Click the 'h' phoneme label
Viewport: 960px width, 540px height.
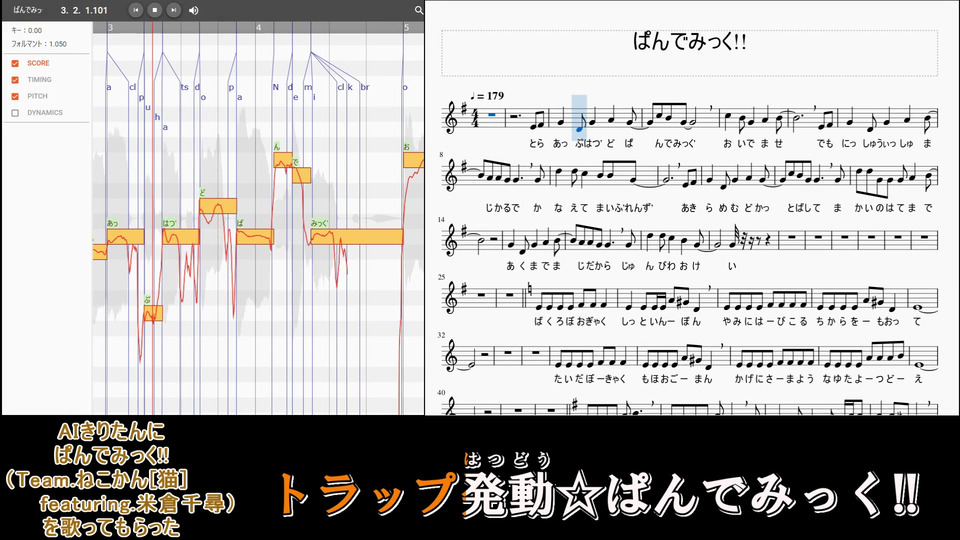click(x=157, y=117)
